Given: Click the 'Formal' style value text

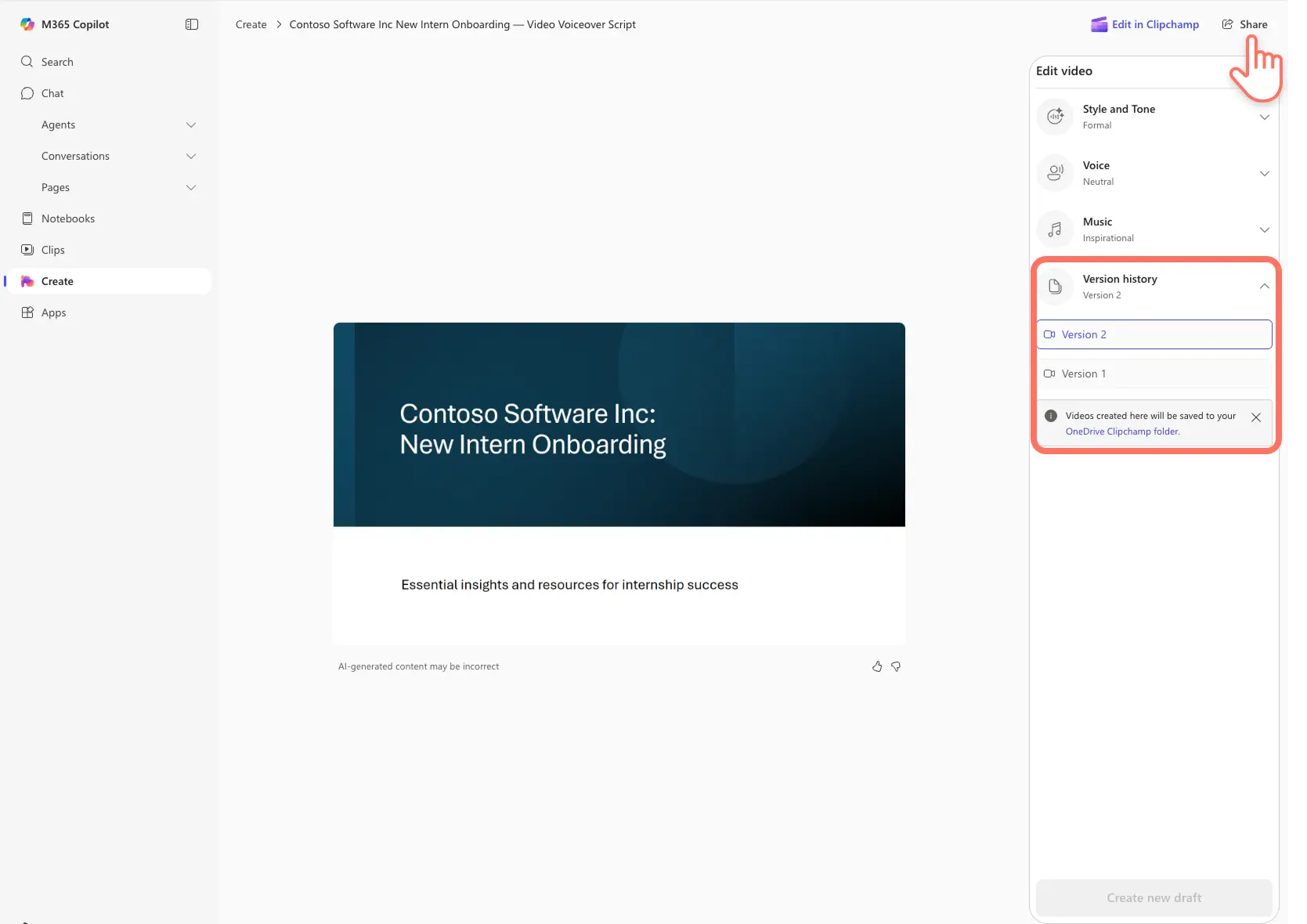Looking at the screenshot, I should [x=1096, y=125].
